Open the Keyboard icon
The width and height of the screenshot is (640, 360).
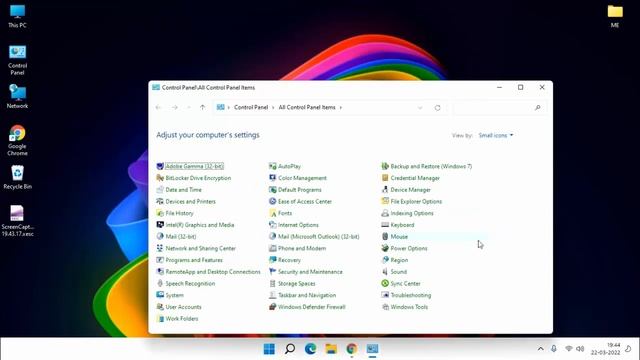pyautogui.click(x=385, y=225)
